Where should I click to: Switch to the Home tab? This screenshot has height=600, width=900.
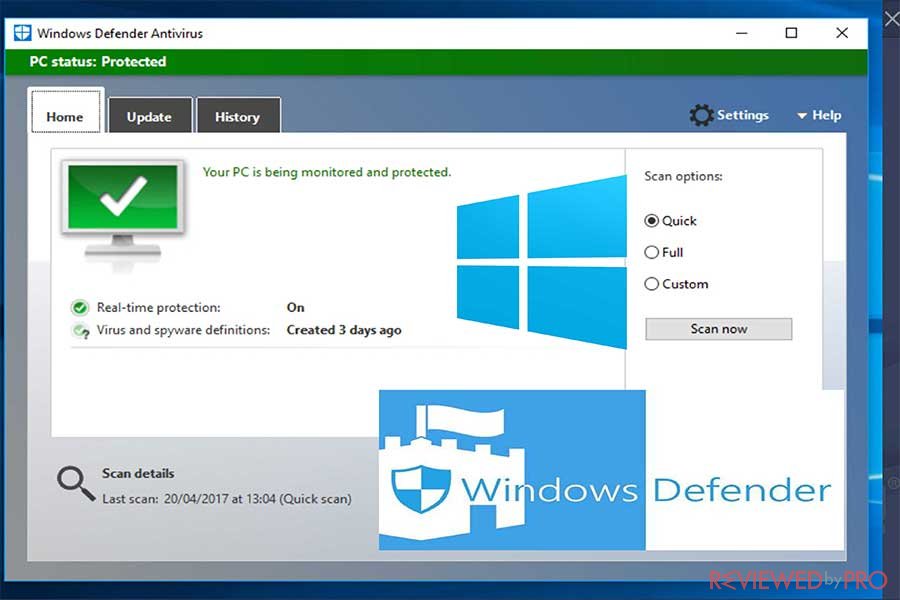click(65, 111)
